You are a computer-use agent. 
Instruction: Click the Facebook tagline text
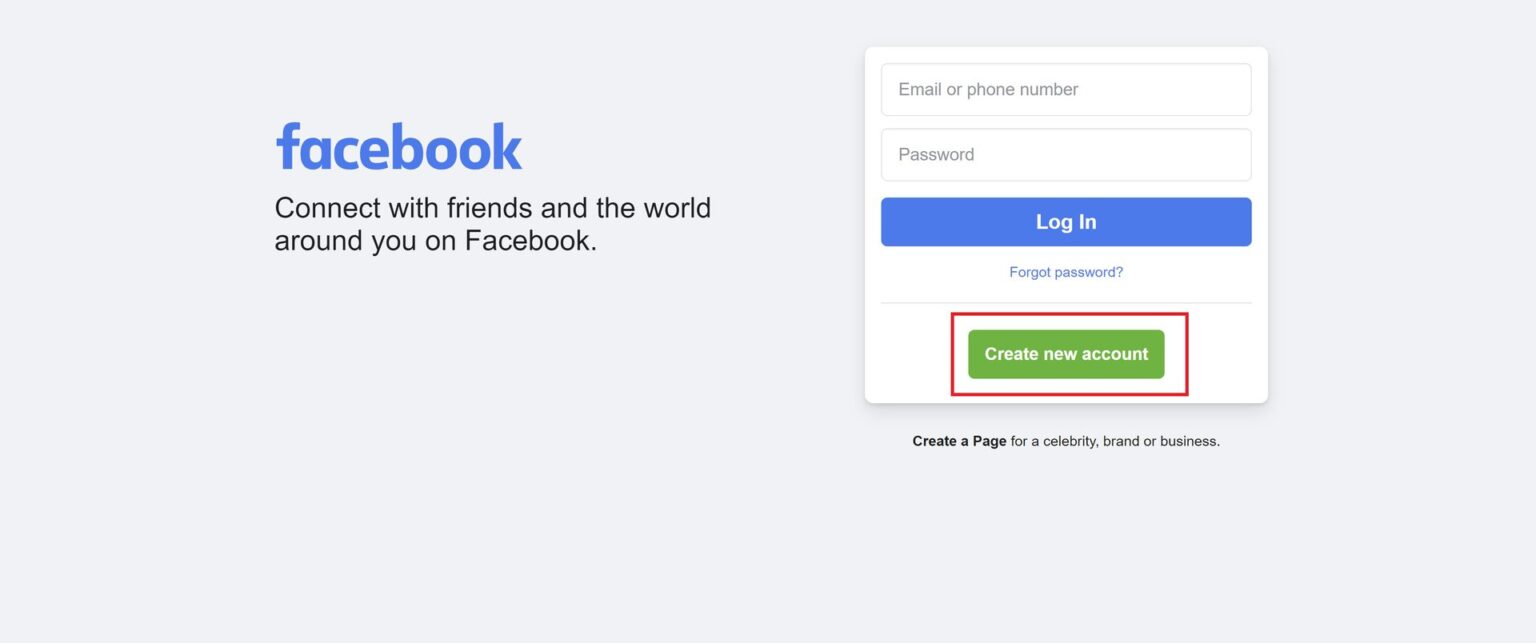click(493, 223)
